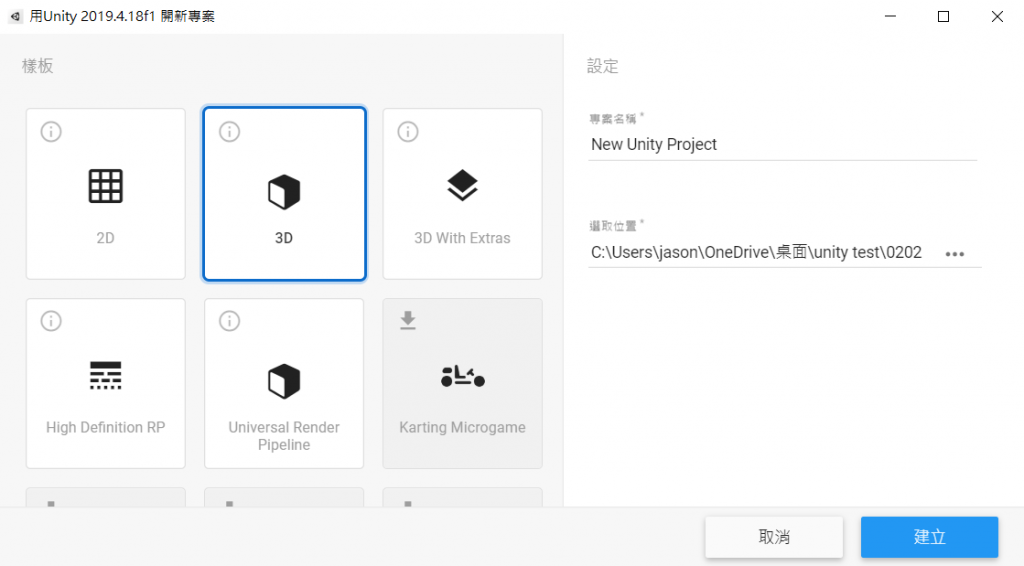Select the High Definition RP template

tap(106, 383)
